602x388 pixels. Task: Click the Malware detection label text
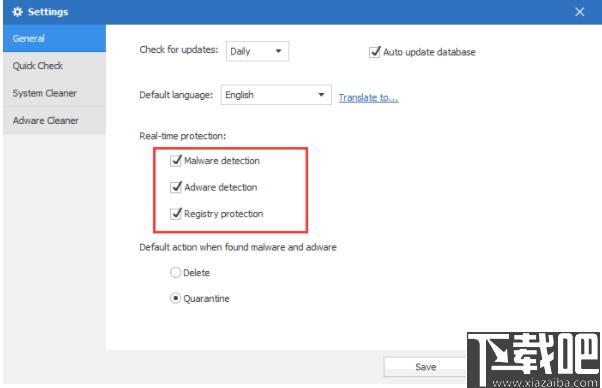(222, 161)
